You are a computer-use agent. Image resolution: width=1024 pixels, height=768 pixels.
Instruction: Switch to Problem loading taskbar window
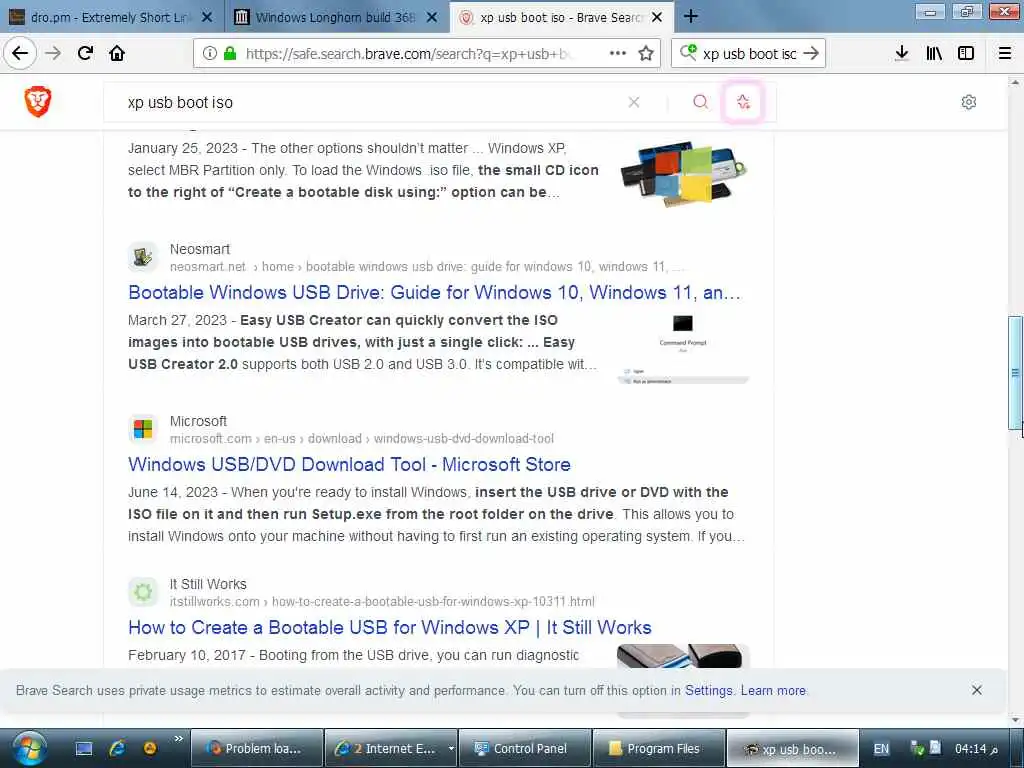pos(257,748)
